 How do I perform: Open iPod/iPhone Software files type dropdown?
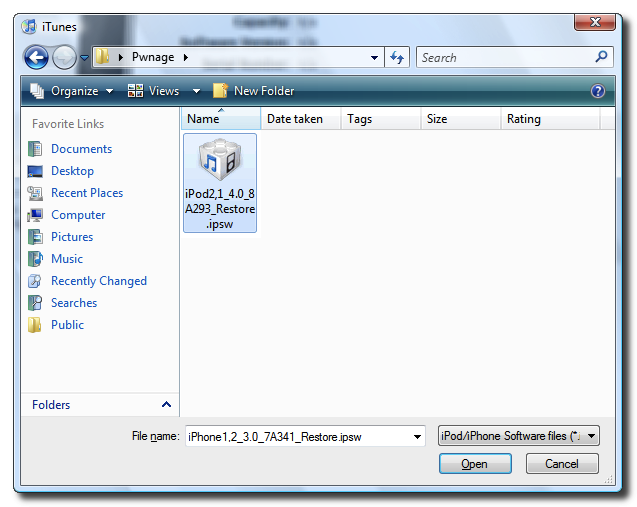coord(519,436)
